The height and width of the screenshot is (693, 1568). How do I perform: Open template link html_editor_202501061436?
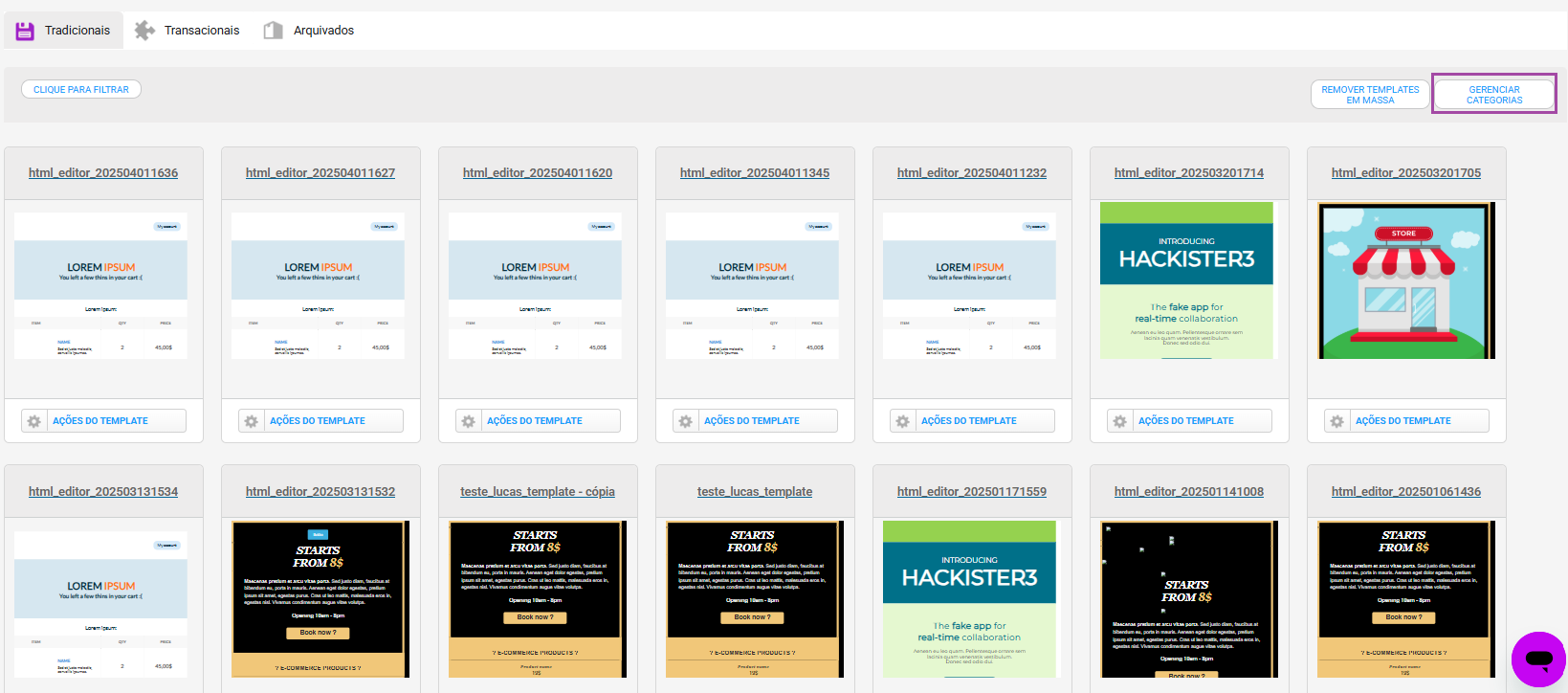[x=1406, y=492]
